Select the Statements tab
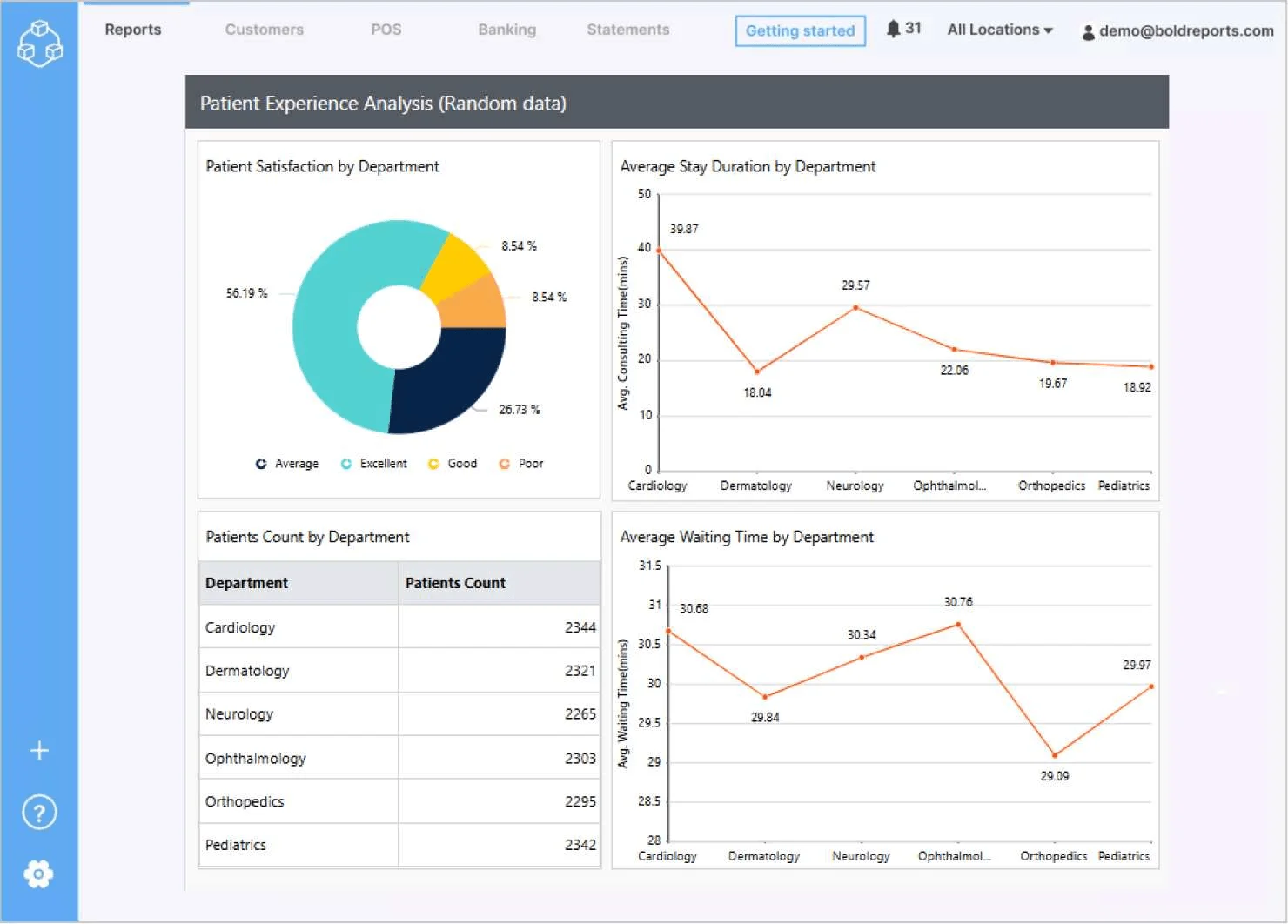Viewport: 1288px width, 924px height. tap(627, 29)
